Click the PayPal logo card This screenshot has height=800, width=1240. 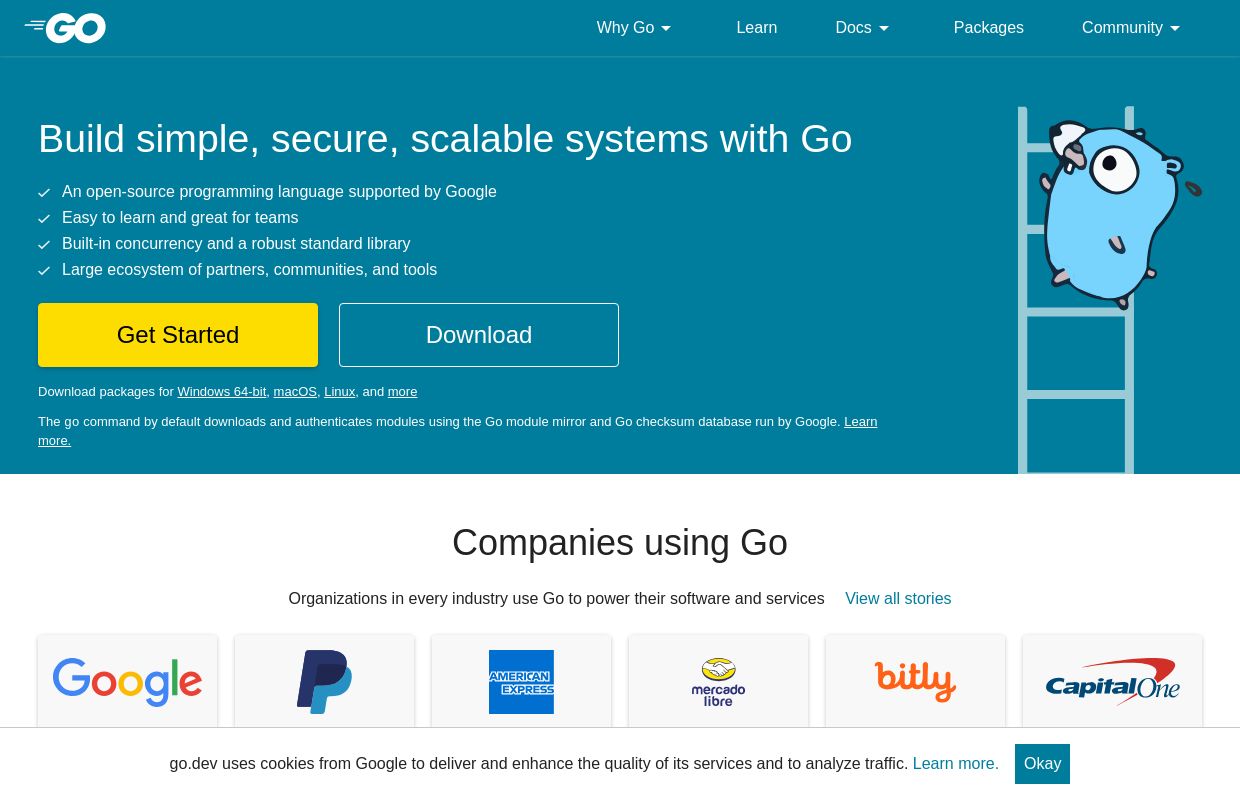click(324, 682)
